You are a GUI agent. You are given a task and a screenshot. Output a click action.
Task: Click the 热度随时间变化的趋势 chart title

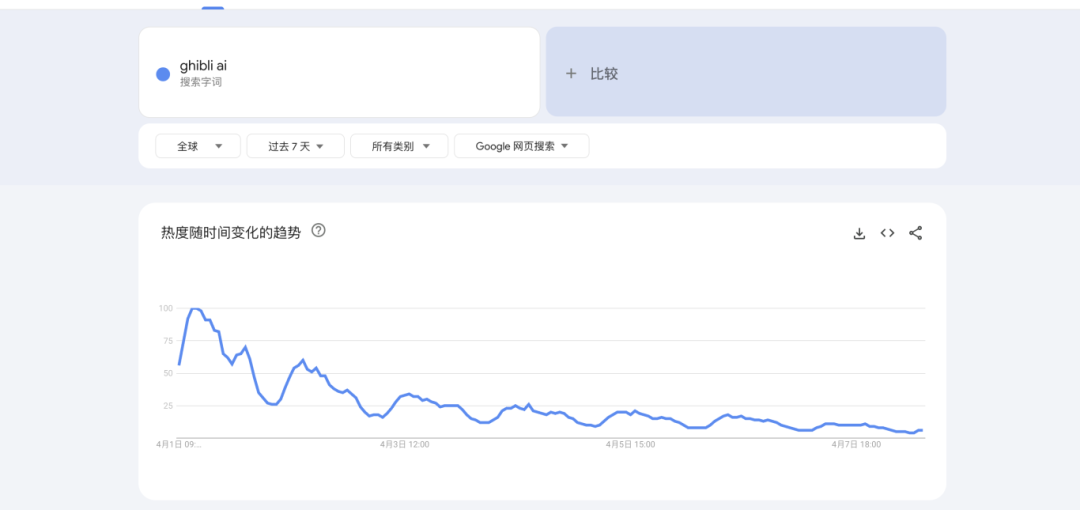tap(230, 232)
